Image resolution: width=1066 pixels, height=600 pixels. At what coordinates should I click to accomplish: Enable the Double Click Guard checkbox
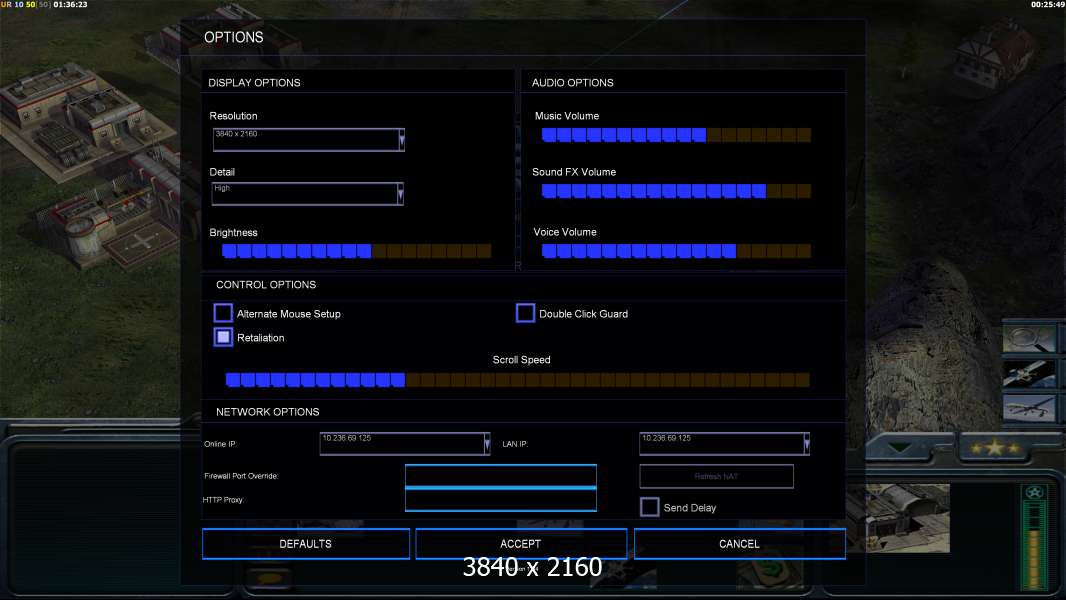525,313
